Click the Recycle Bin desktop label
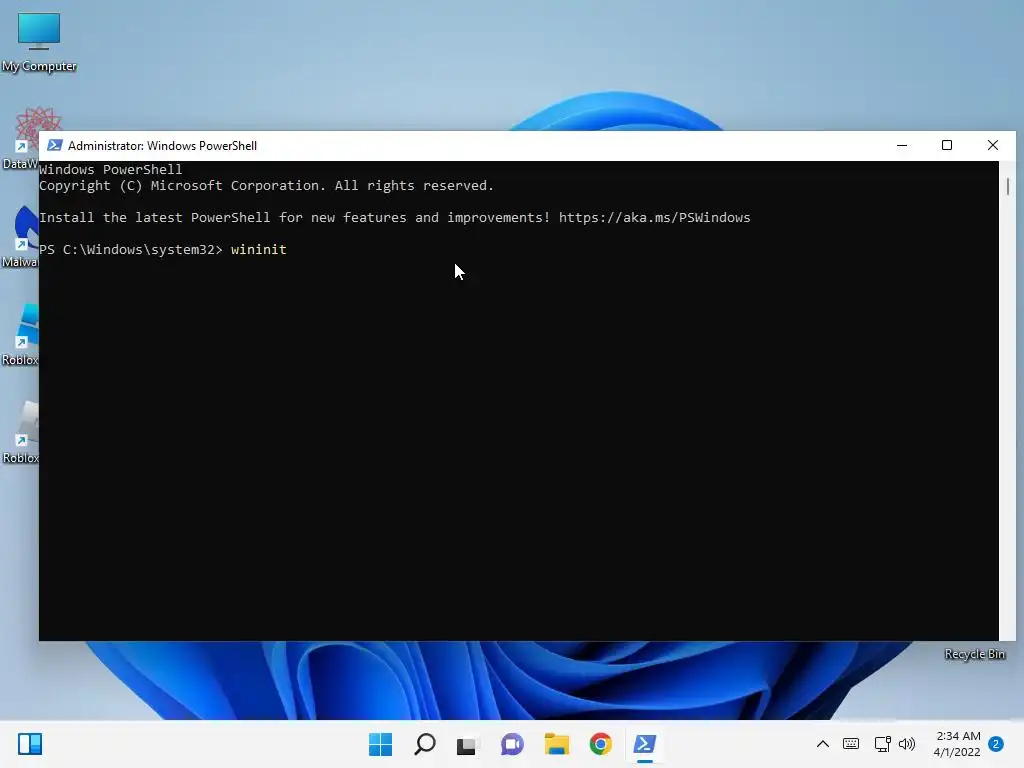The width and height of the screenshot is (1024, 768). click(974, 654)
